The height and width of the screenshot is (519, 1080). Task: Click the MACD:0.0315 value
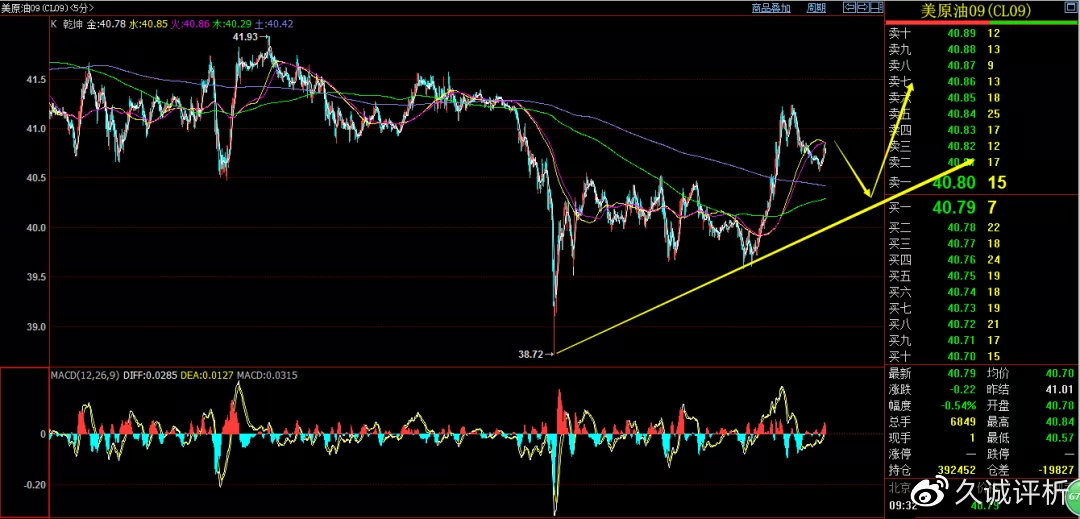pyautogui.click(x=266, y=375)
